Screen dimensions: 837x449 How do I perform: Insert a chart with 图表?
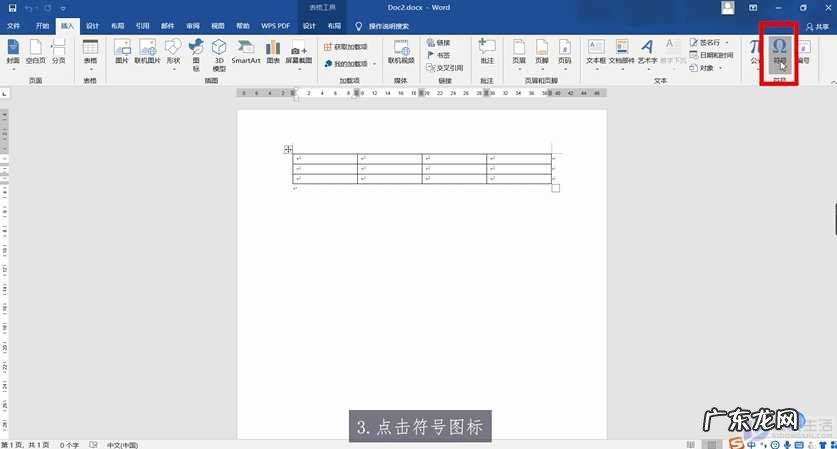[273, 52]
